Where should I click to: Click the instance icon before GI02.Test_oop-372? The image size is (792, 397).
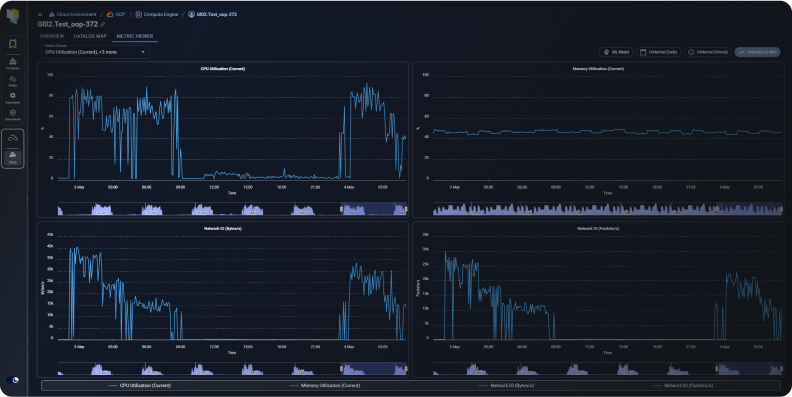(191, 15)
